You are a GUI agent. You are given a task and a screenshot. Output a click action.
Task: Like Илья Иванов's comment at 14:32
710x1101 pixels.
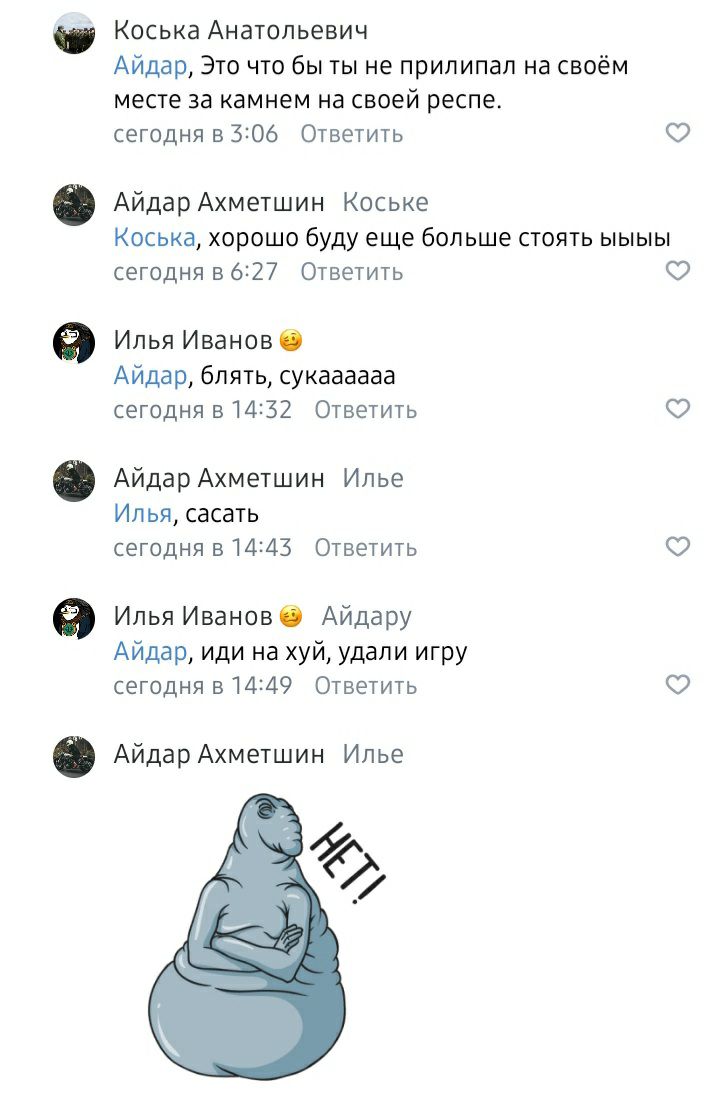[x=677, y=409]
